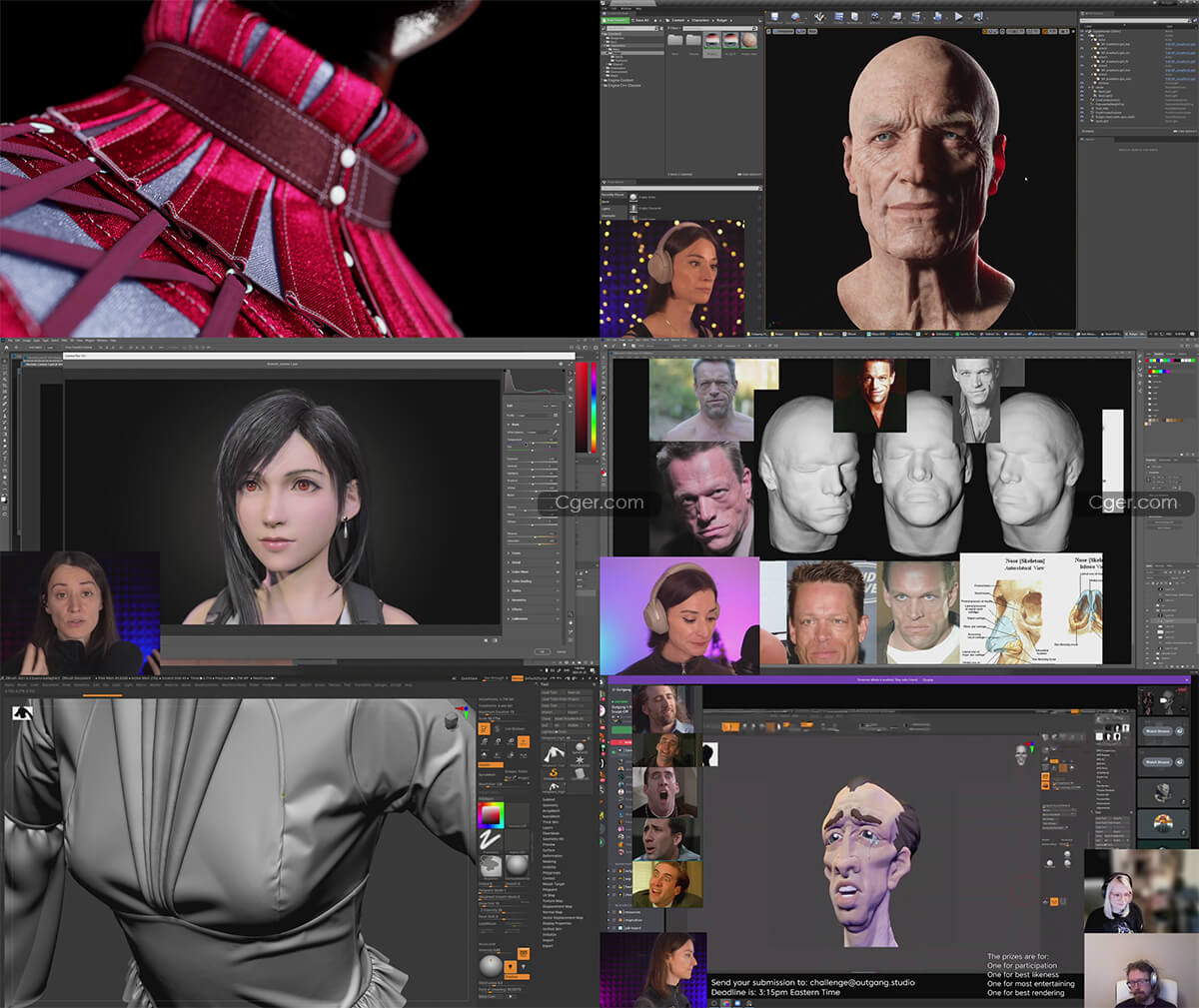Click the Launch icon in Unreal Editor toolbar

tap(979, 17)
